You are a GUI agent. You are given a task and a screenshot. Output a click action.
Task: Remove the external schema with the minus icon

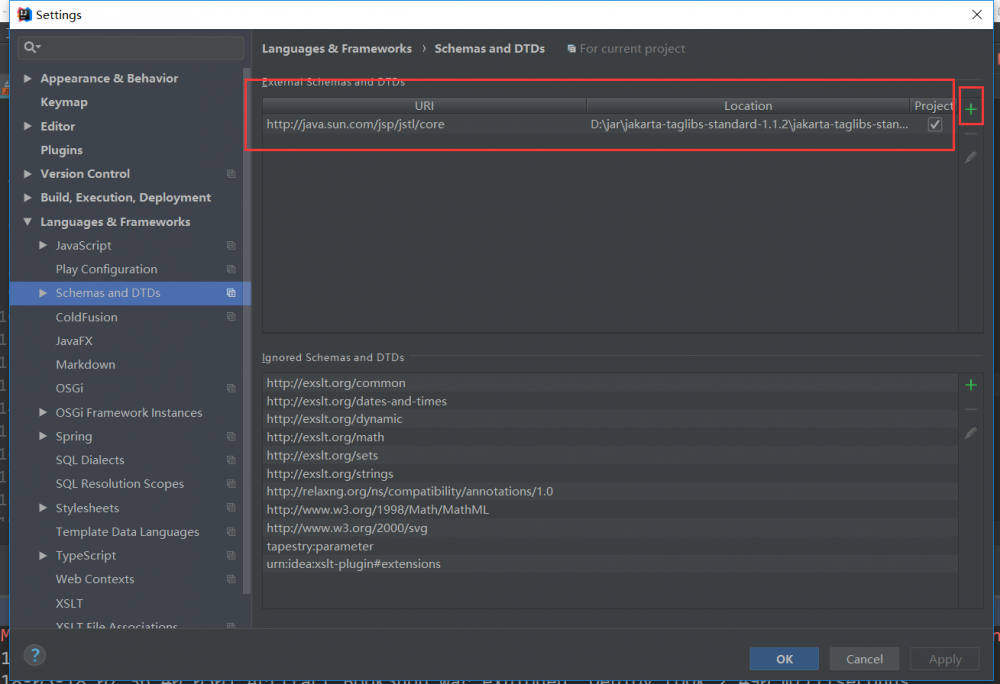pyautogui.click(x=971, y=132)
